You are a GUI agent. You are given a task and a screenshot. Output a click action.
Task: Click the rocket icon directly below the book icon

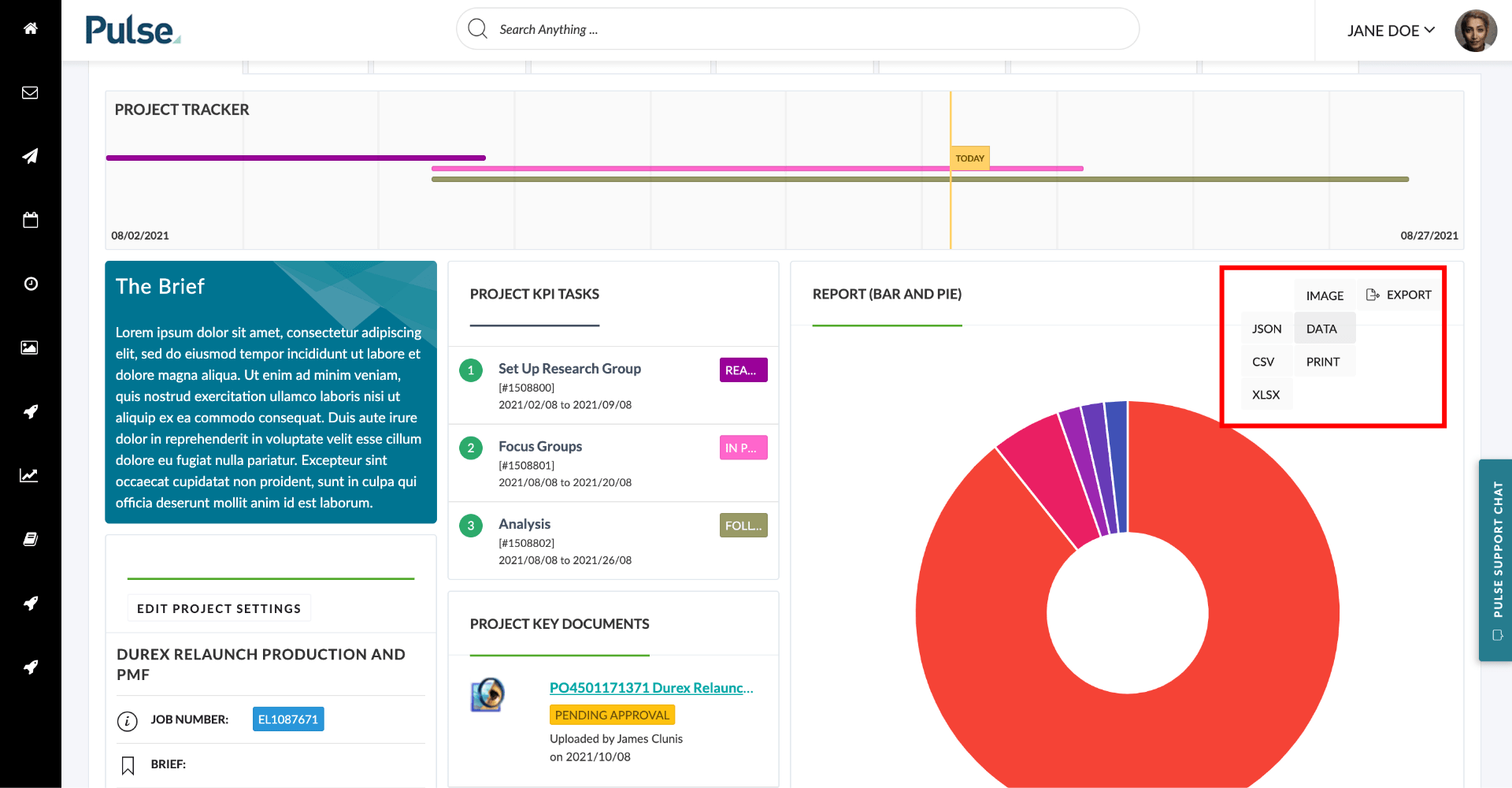coord(30,603)
